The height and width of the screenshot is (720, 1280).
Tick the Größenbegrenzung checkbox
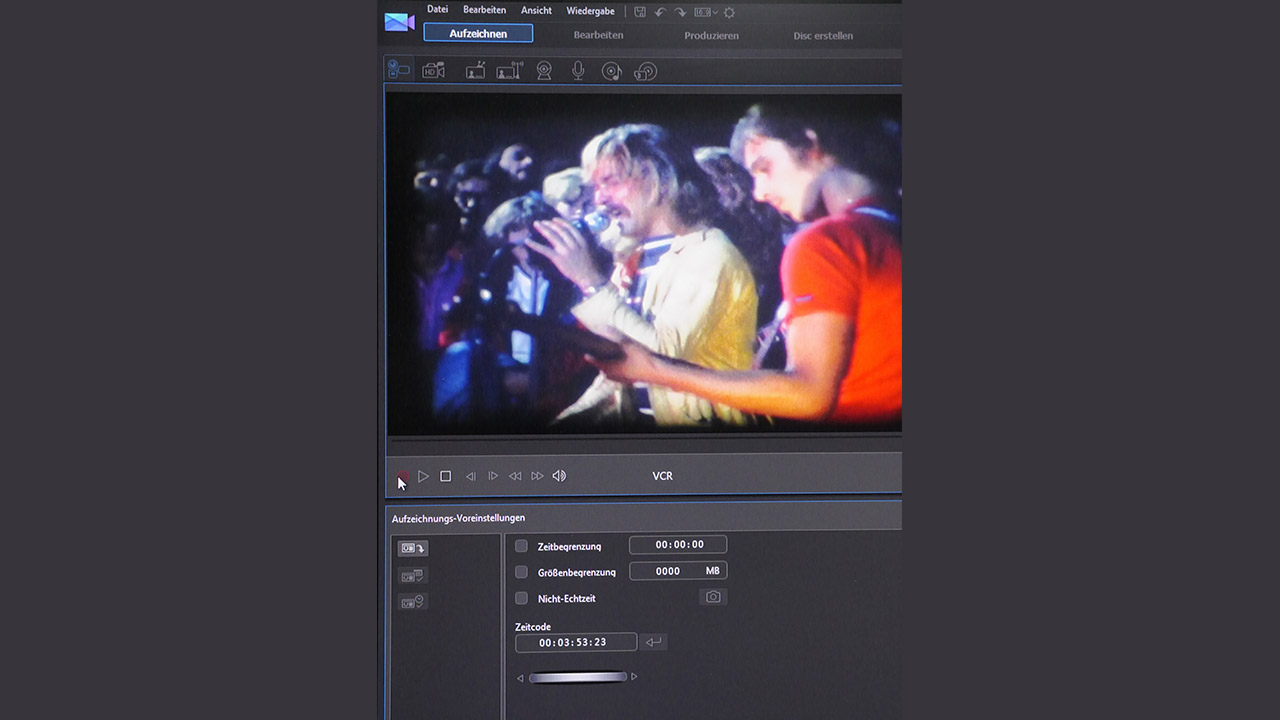(521, 572)
